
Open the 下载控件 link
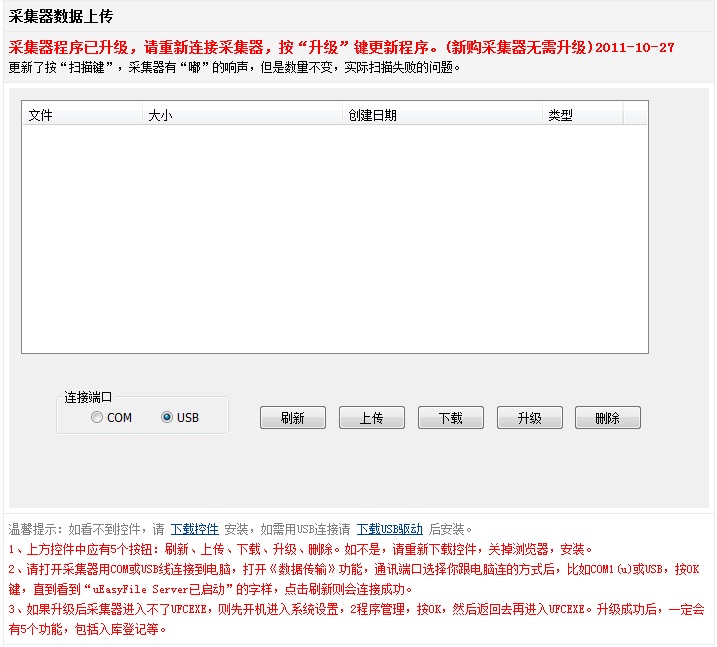[194, 529]
